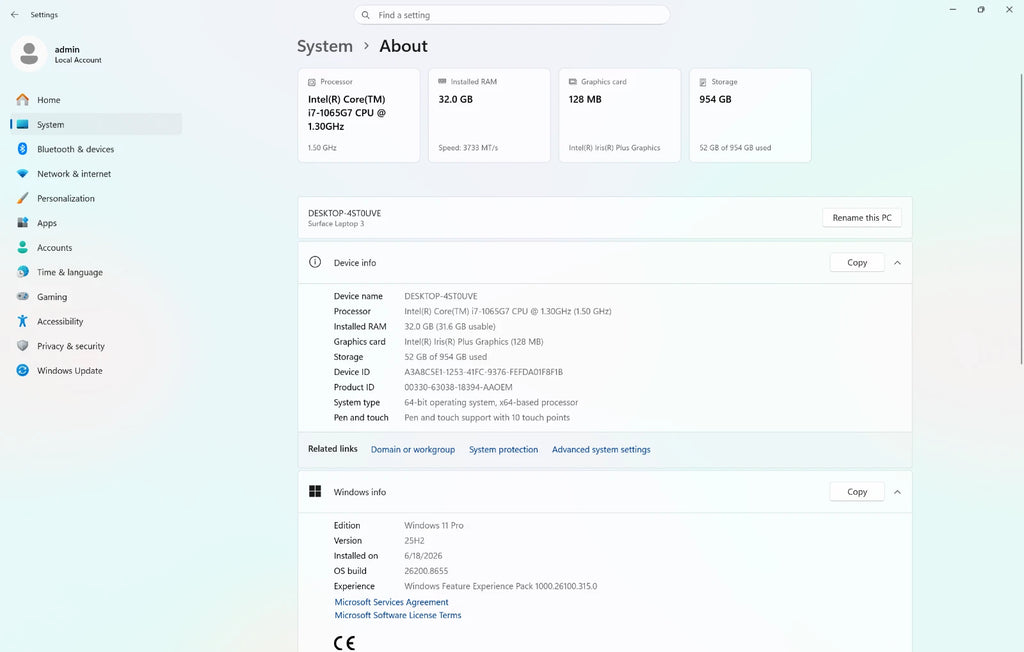Copy the Windows info details
The height and width of the screenshot is (652, 1024).
tap(857, 492)
